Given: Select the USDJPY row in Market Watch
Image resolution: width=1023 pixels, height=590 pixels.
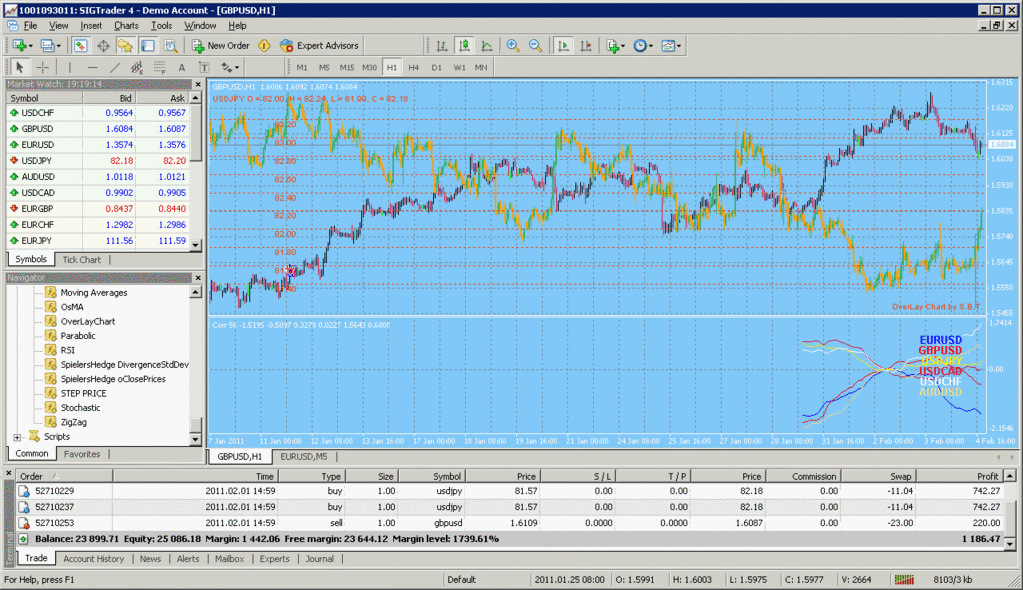Looking at the screenshot, I should coord(98,161).
